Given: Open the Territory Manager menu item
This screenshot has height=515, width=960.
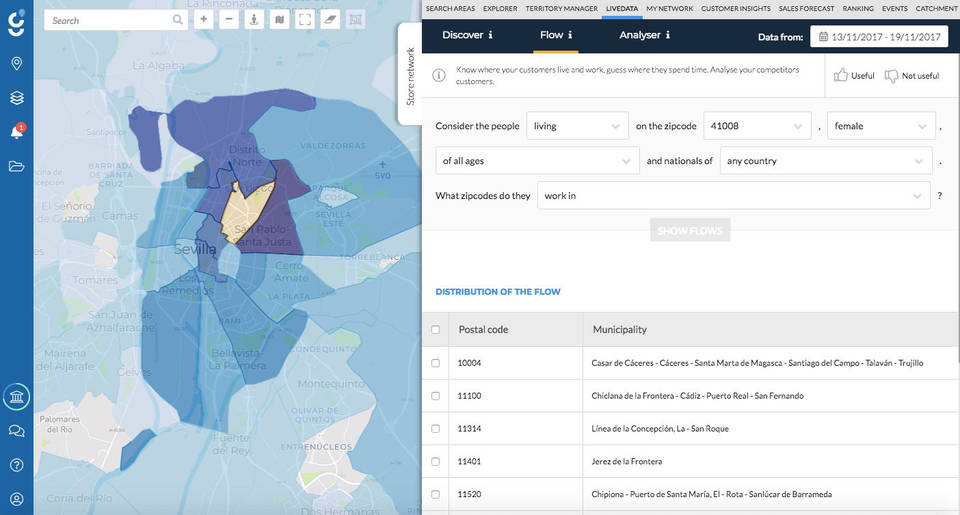Looking at the screenshot, I should coord(562,8).
